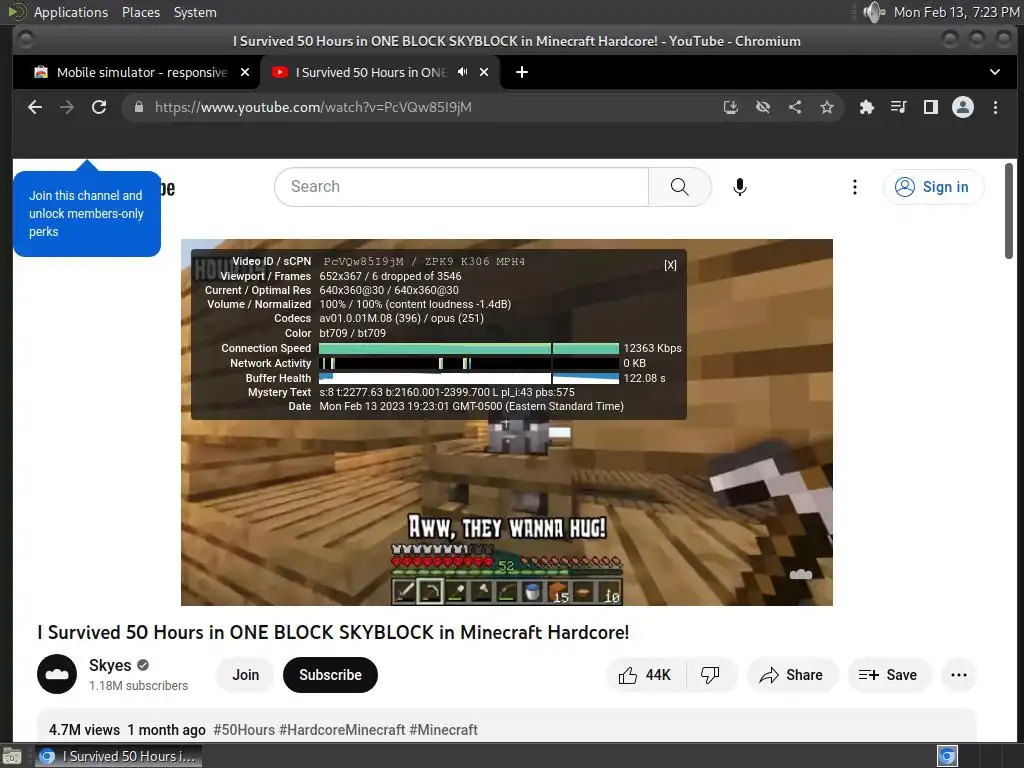Click the show desktop icon in bottom panel
1024x768 pixels.
pyautogui.click(x=12, y=757)
